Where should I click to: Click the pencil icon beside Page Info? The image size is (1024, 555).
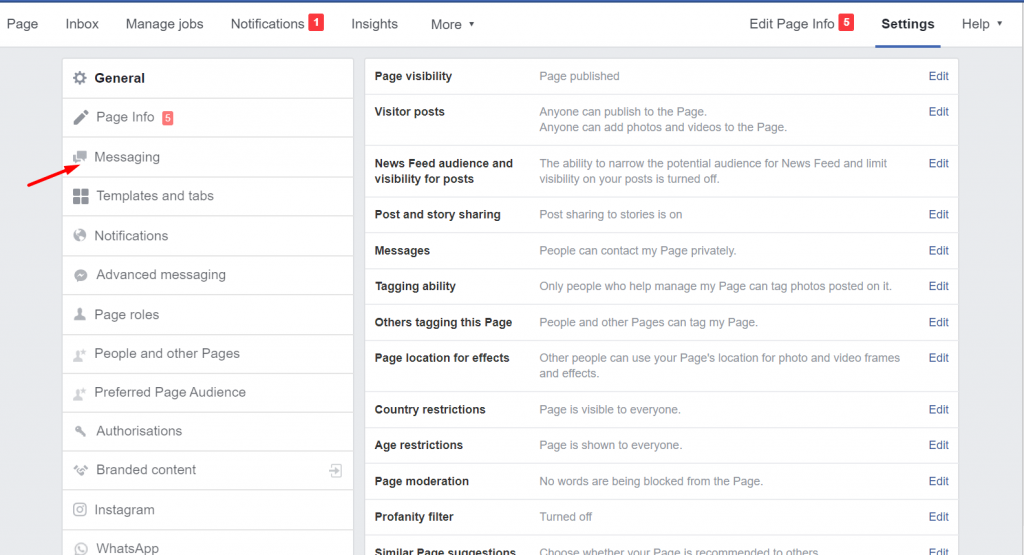tap(80, 118)
